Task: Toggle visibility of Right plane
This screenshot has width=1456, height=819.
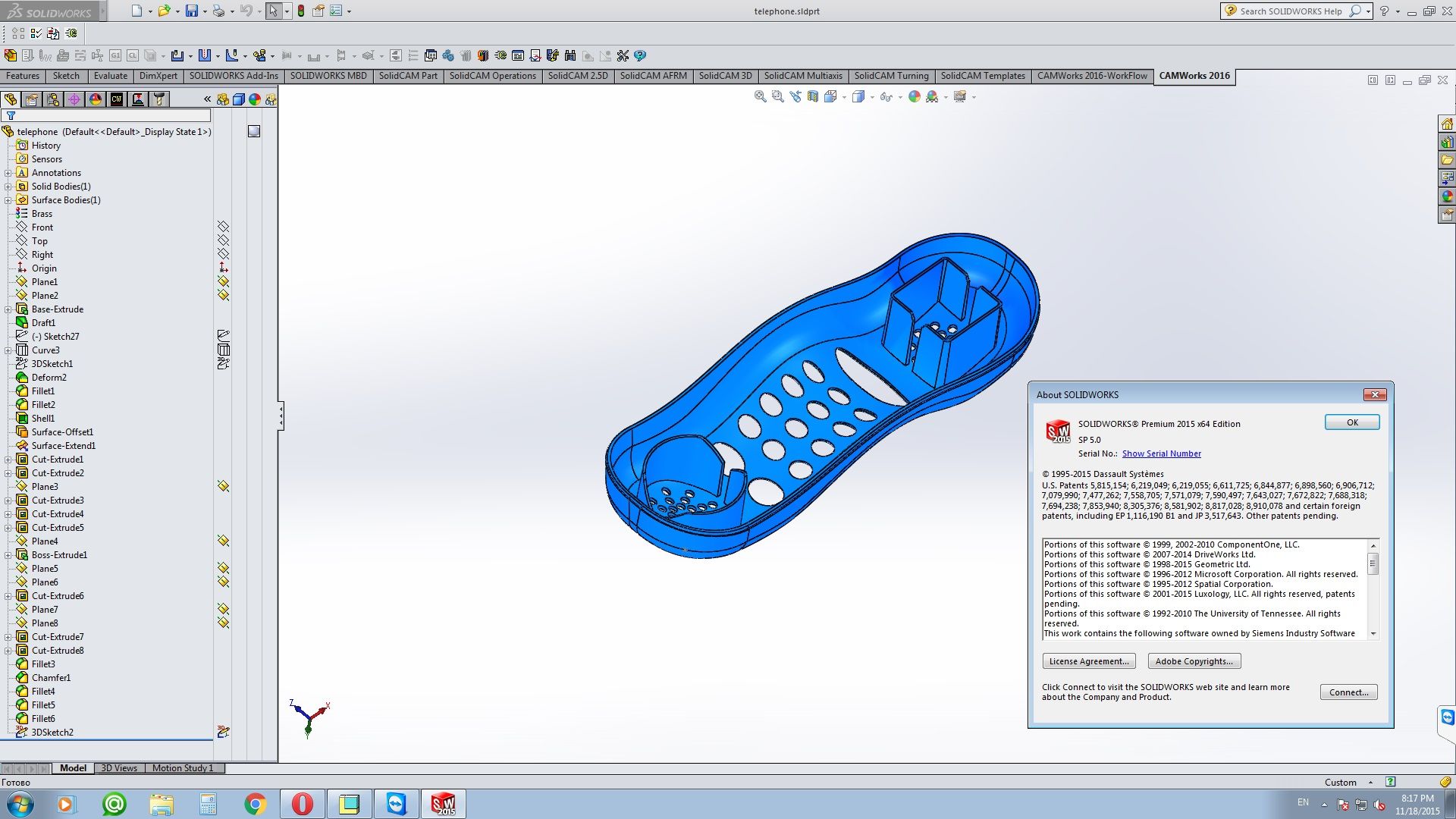Action: coord(224,254)
